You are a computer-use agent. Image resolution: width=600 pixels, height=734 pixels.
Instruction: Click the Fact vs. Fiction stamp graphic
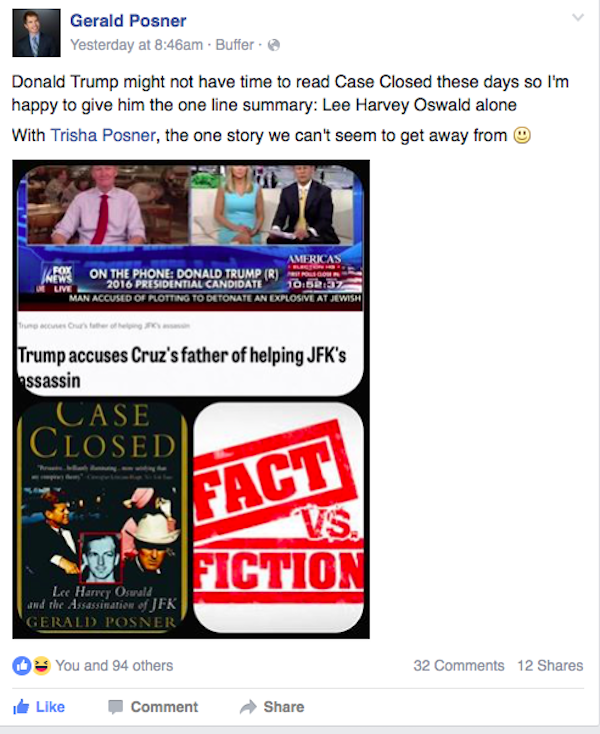[x=278, y=517]
